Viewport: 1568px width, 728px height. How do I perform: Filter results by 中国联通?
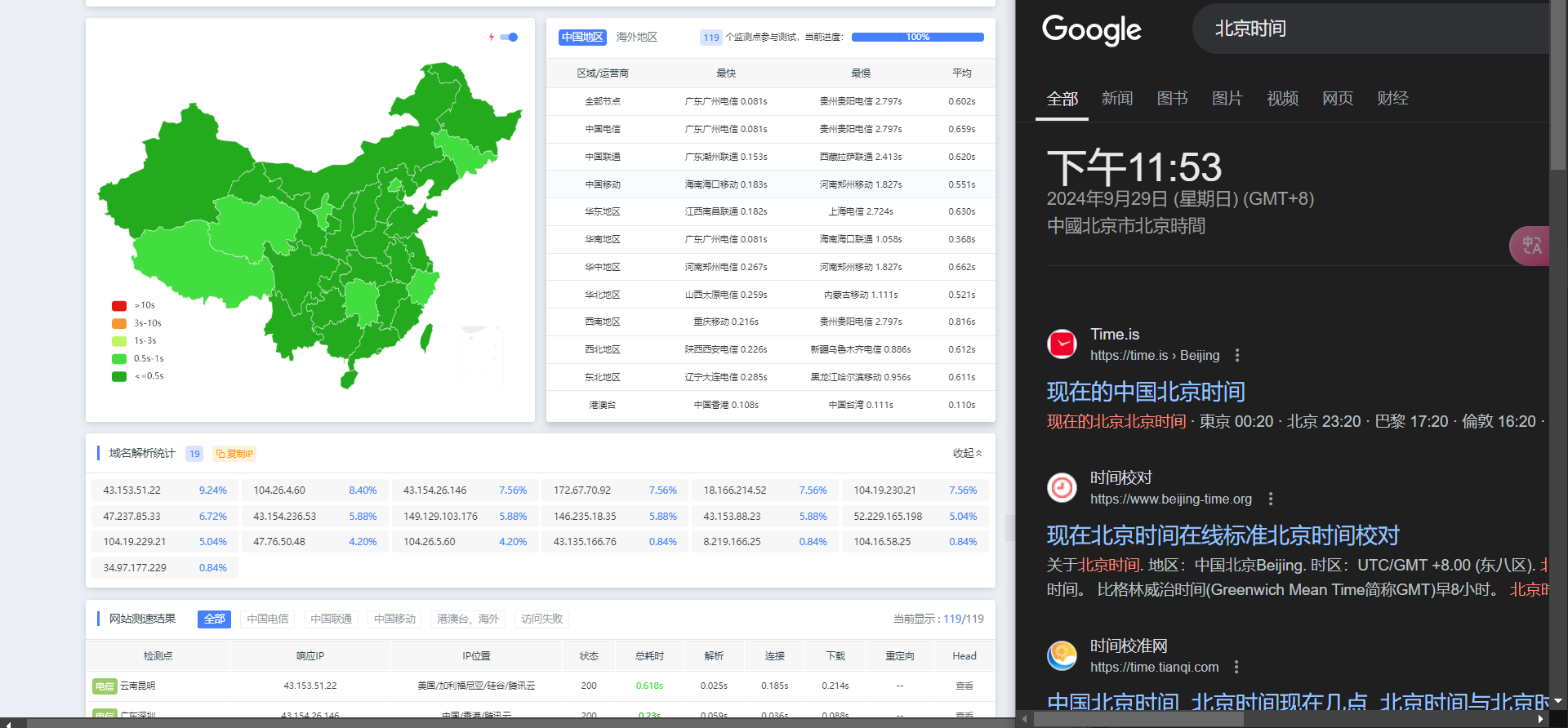[x=331, y=619]
